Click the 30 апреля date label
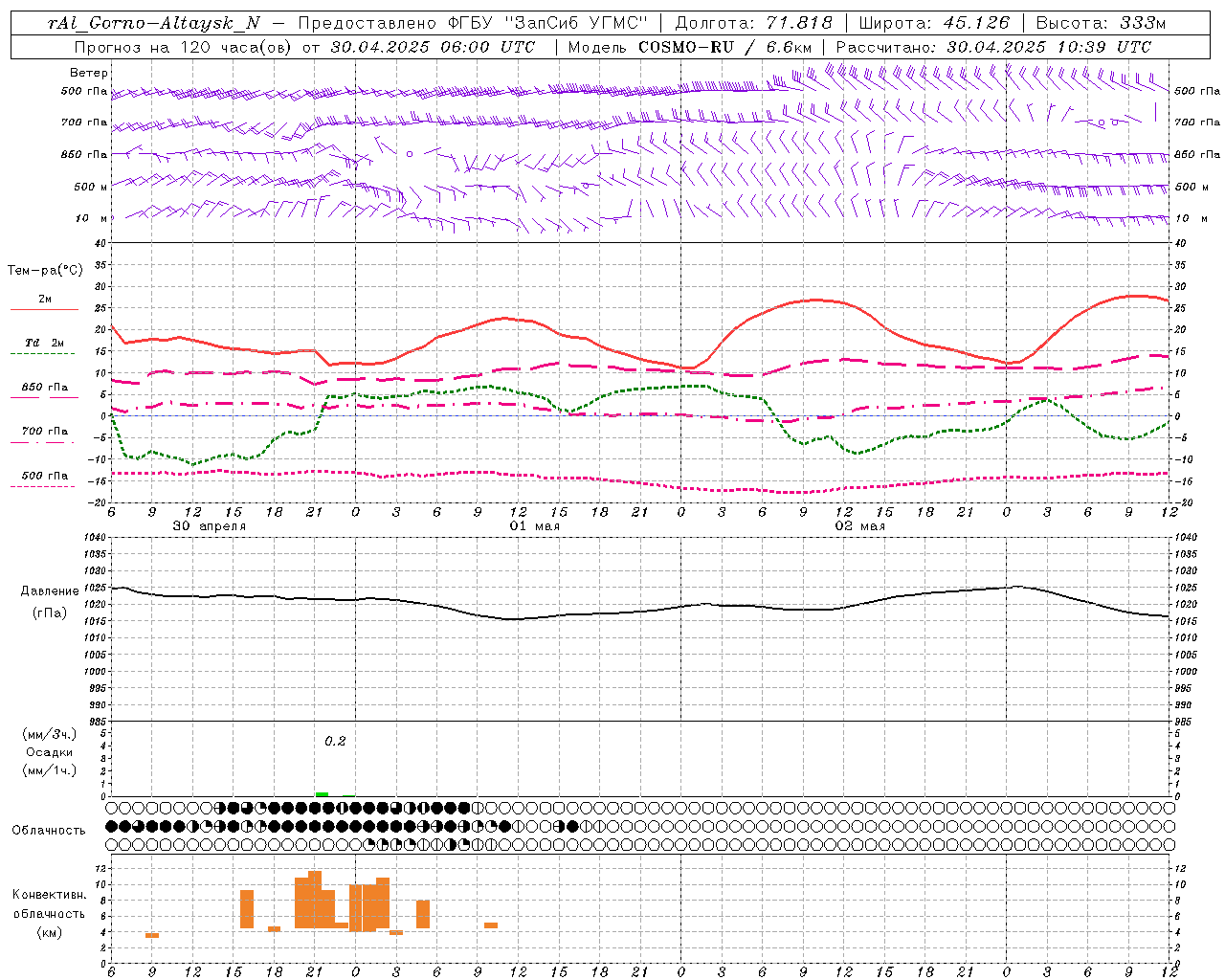 (x=210, y=526)
